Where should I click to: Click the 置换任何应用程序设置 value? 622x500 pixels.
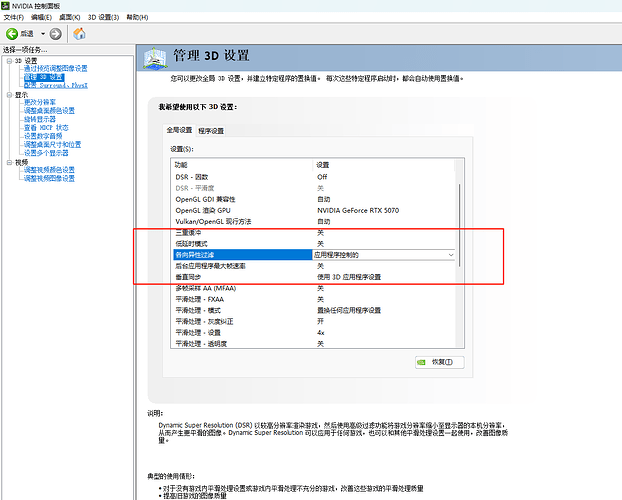point(349,310)
